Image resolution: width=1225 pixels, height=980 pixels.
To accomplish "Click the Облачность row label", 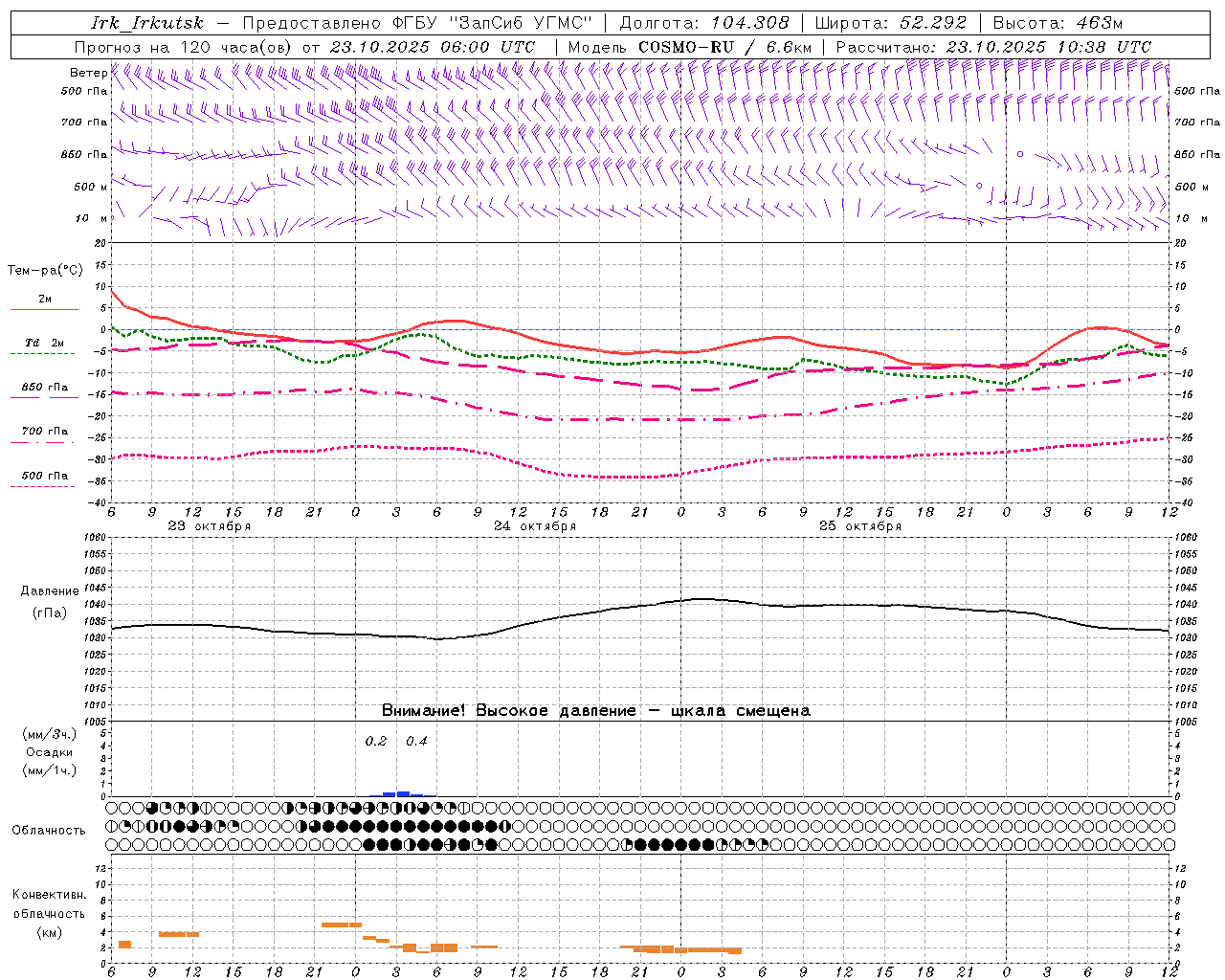I will click(49, 830).
